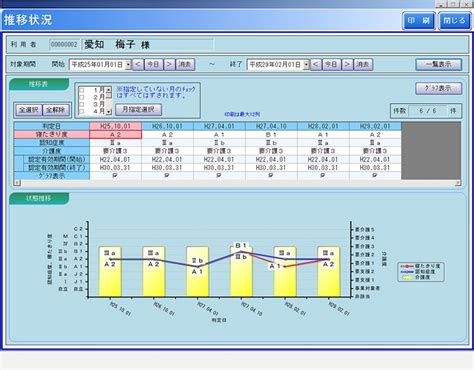Click the グラフ表示 graph display button
Viewport: 474px width, 370px height.
(x=439, y=88)
